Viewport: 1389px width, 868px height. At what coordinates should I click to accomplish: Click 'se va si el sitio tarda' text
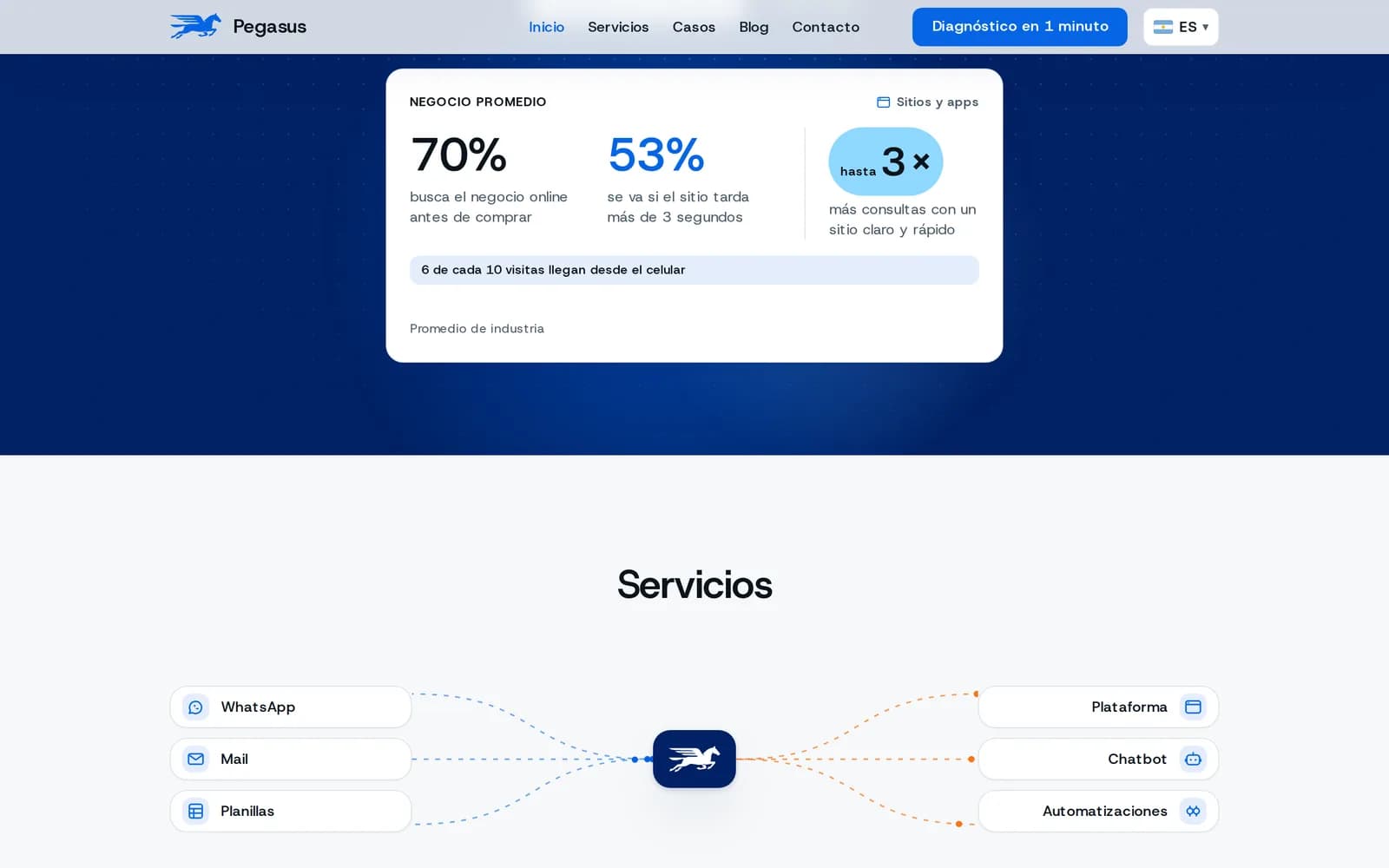(x=678, y=197)
